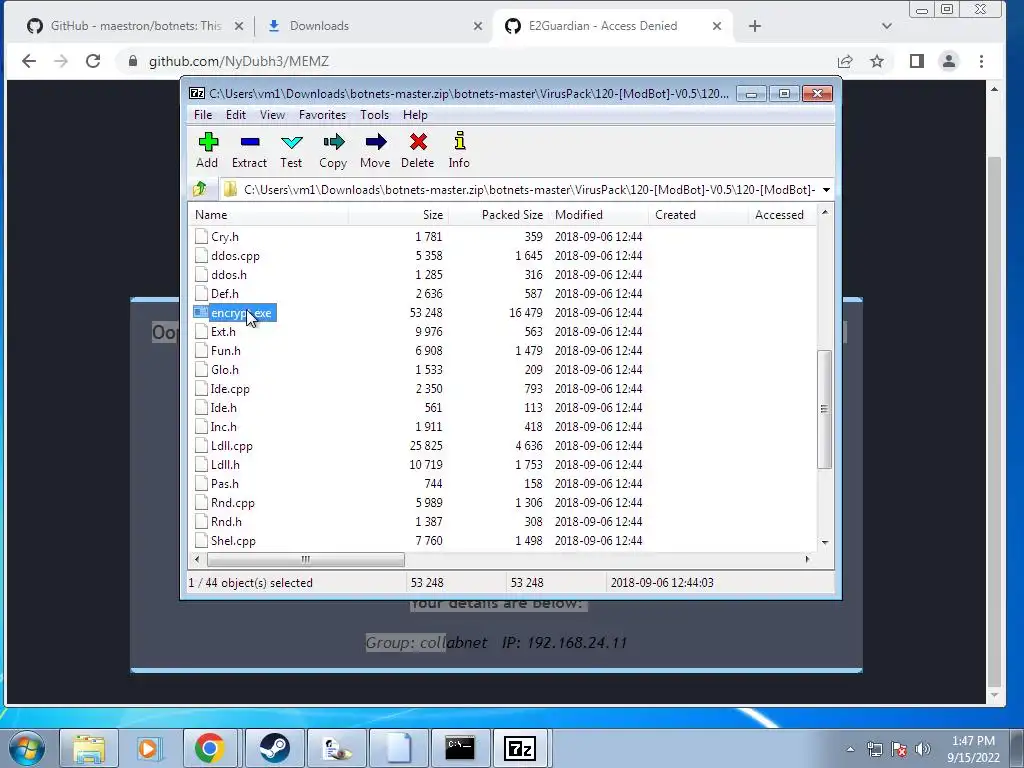Go up one folder level in 7-Zip

pyautogui.click(x=200, y=189)
